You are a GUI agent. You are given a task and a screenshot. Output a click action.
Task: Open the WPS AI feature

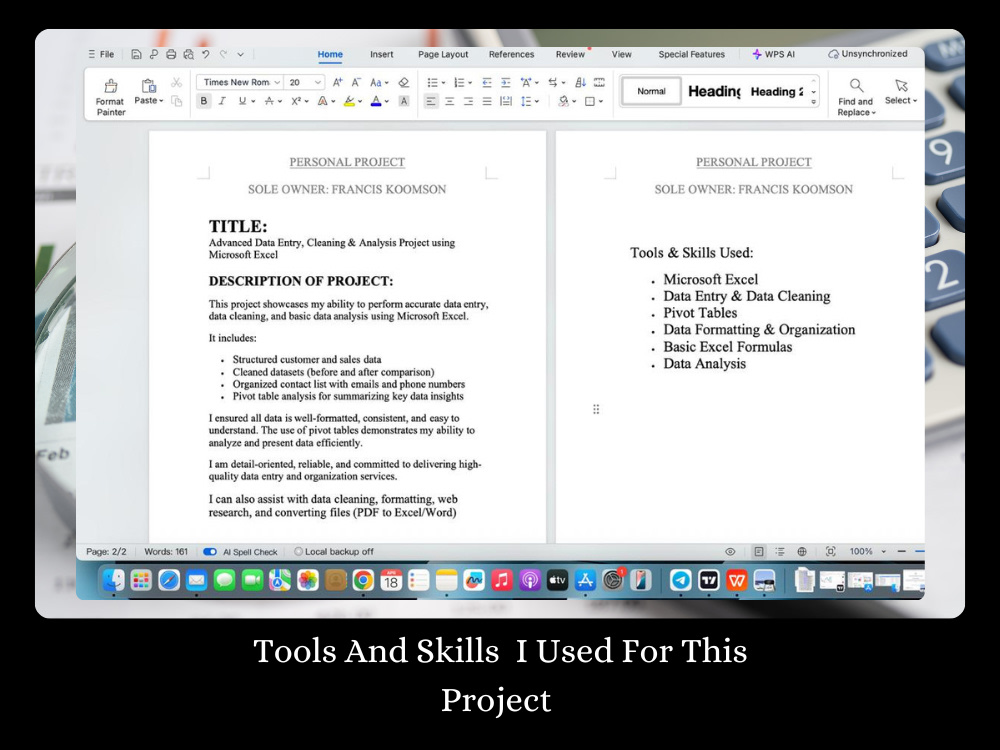click(x=774, y=54)
